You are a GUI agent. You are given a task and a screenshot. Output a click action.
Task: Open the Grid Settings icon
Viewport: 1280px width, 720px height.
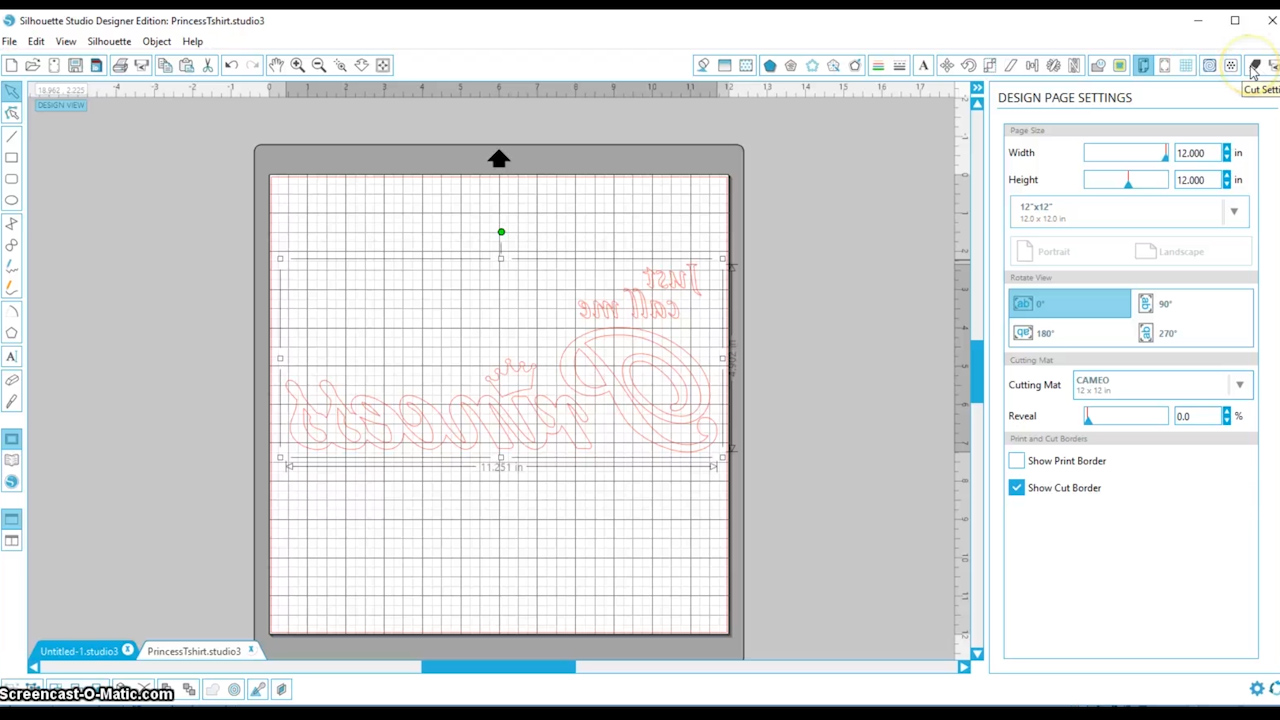tap(1186, 65)
